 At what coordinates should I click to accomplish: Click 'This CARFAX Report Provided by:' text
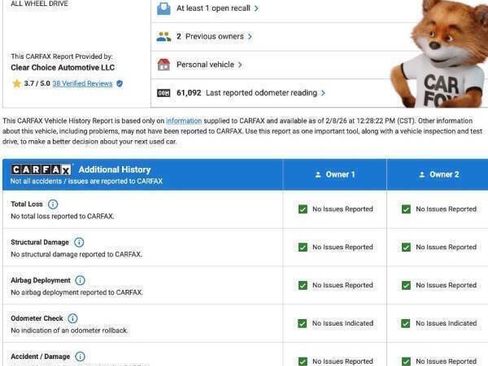point(62,56)
